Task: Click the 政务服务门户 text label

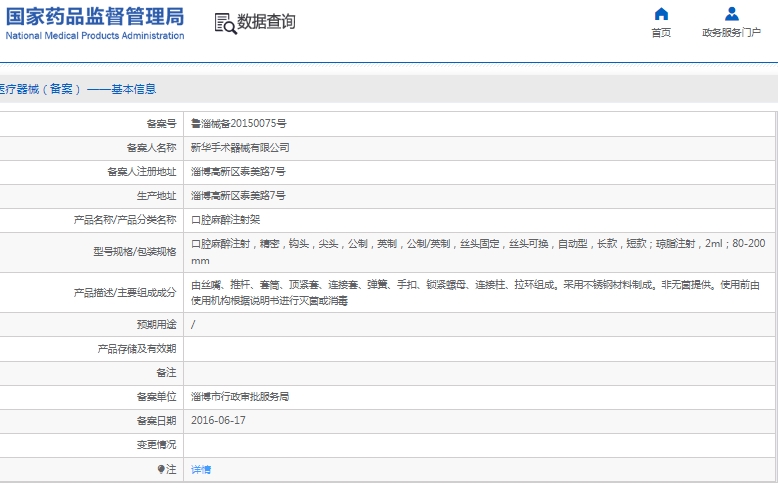Action: (731, 33)
